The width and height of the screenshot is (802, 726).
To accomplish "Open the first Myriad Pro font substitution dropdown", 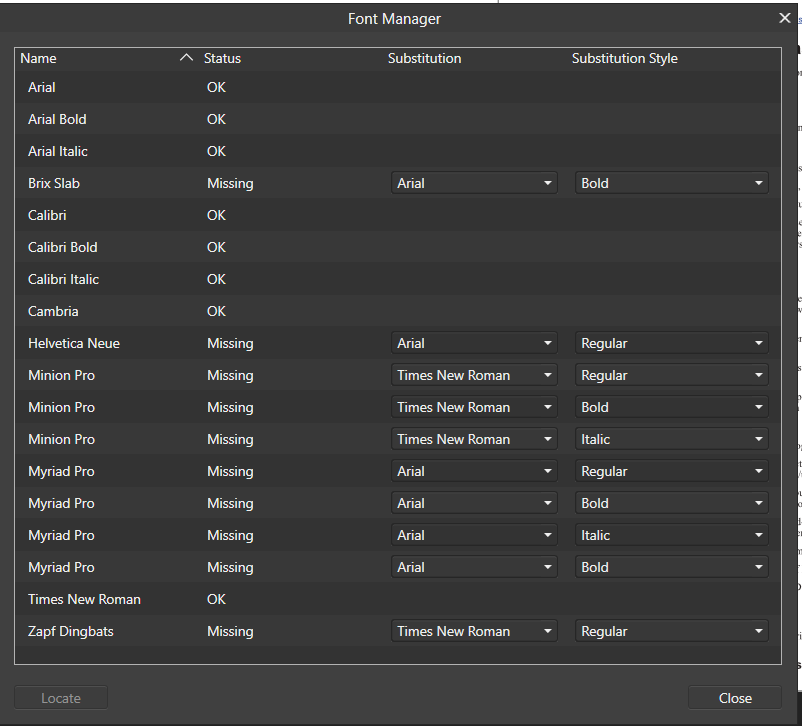I will coord(474,471).
